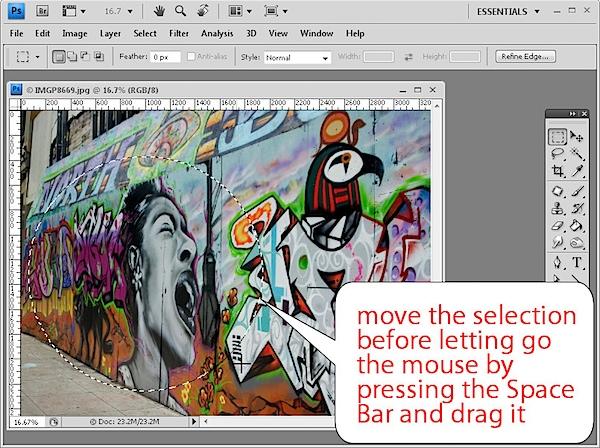Expand the Tools panel with double arrows

pos(572,114)
